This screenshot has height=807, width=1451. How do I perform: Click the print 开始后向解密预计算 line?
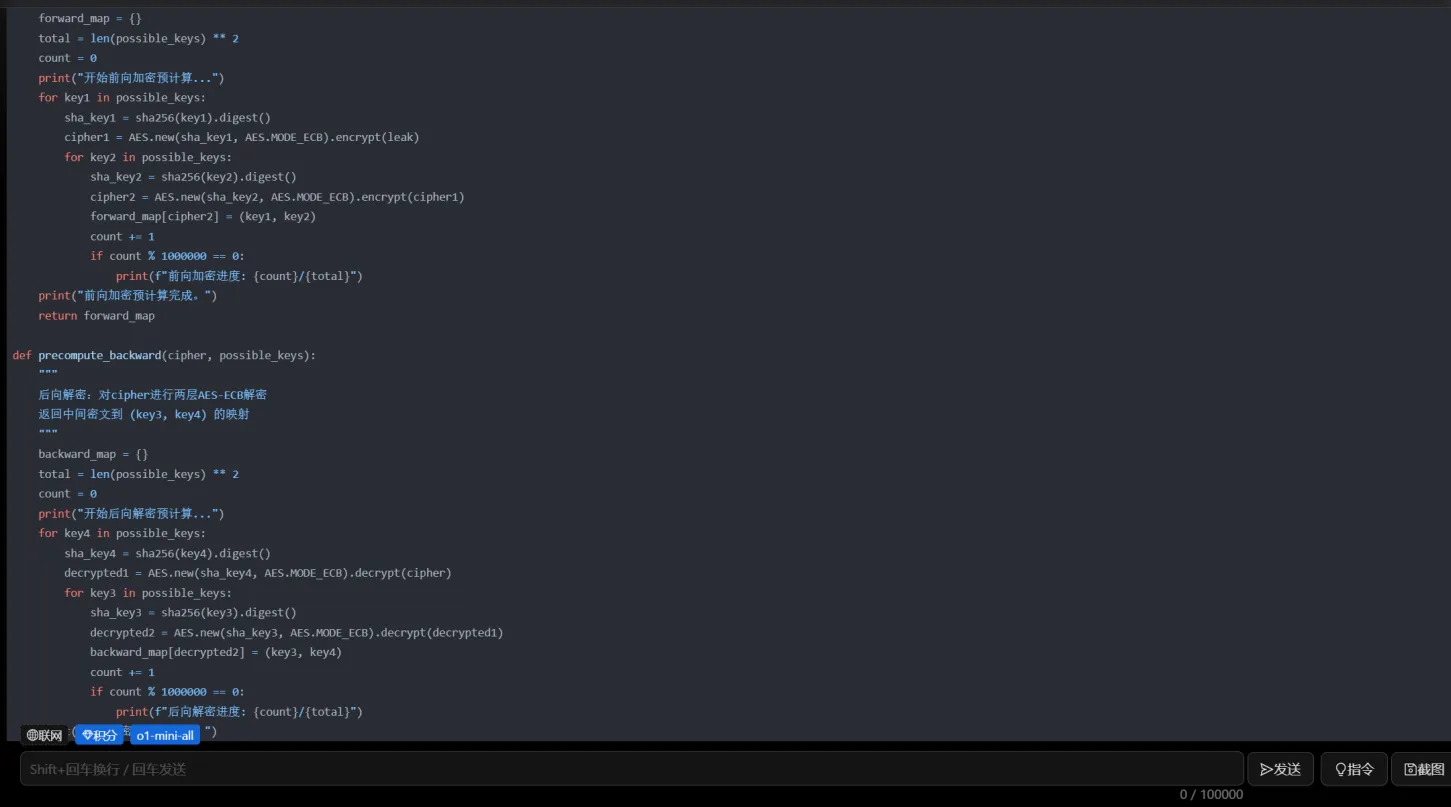point(131,514)
